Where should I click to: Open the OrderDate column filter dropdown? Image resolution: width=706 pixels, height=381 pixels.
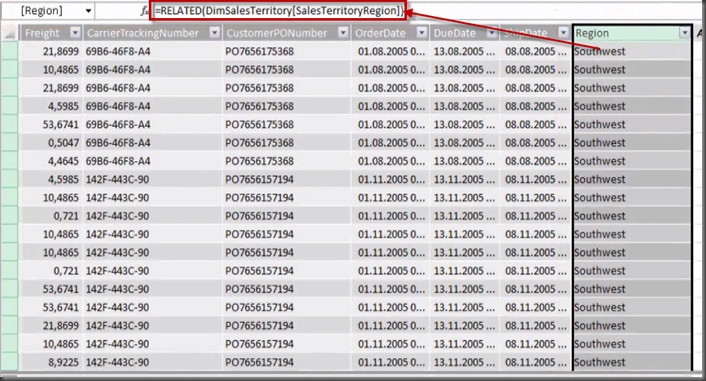click(x=421, y=32)
